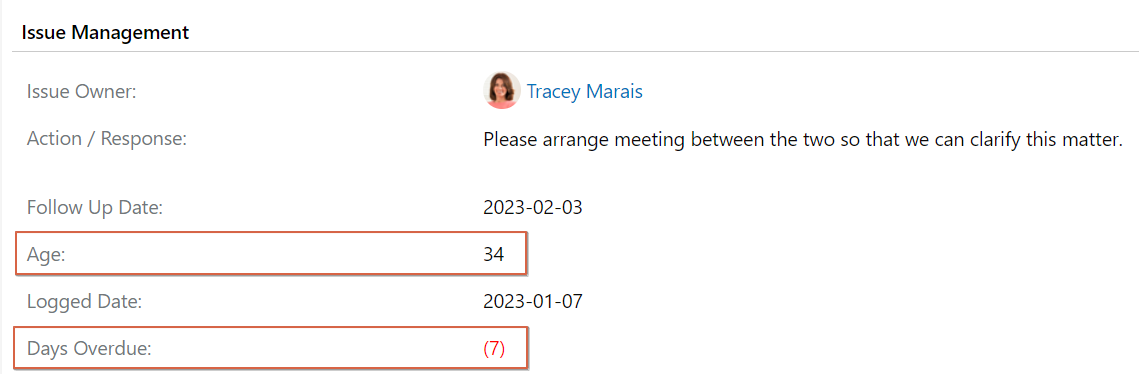
Task: Click the Logged Date label
Action: coord(84,301)
